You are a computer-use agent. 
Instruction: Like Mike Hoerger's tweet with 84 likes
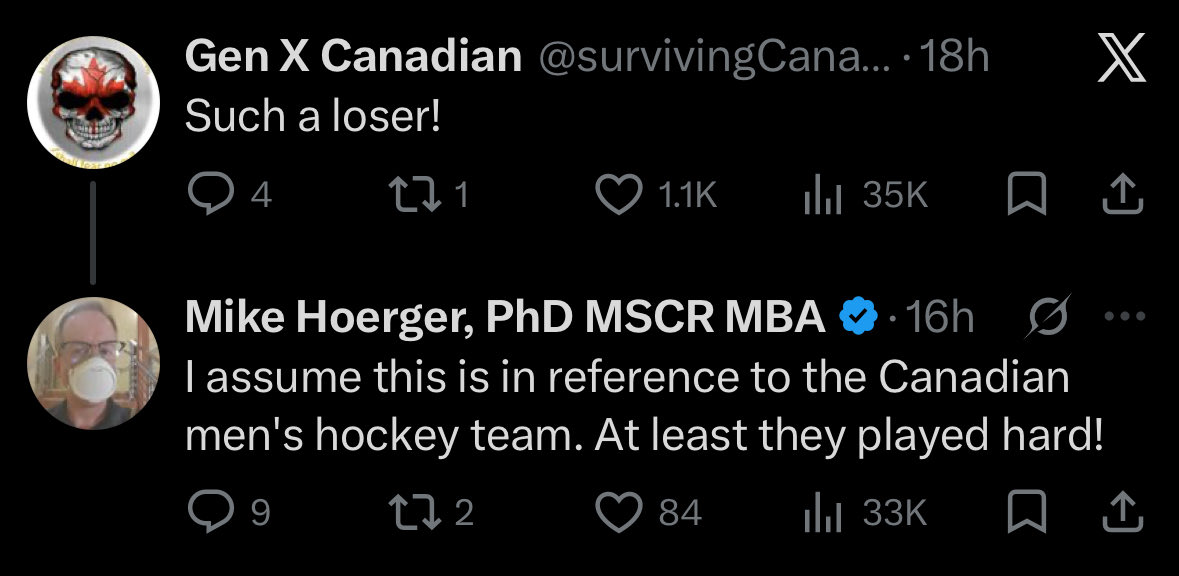pos(649,513)
